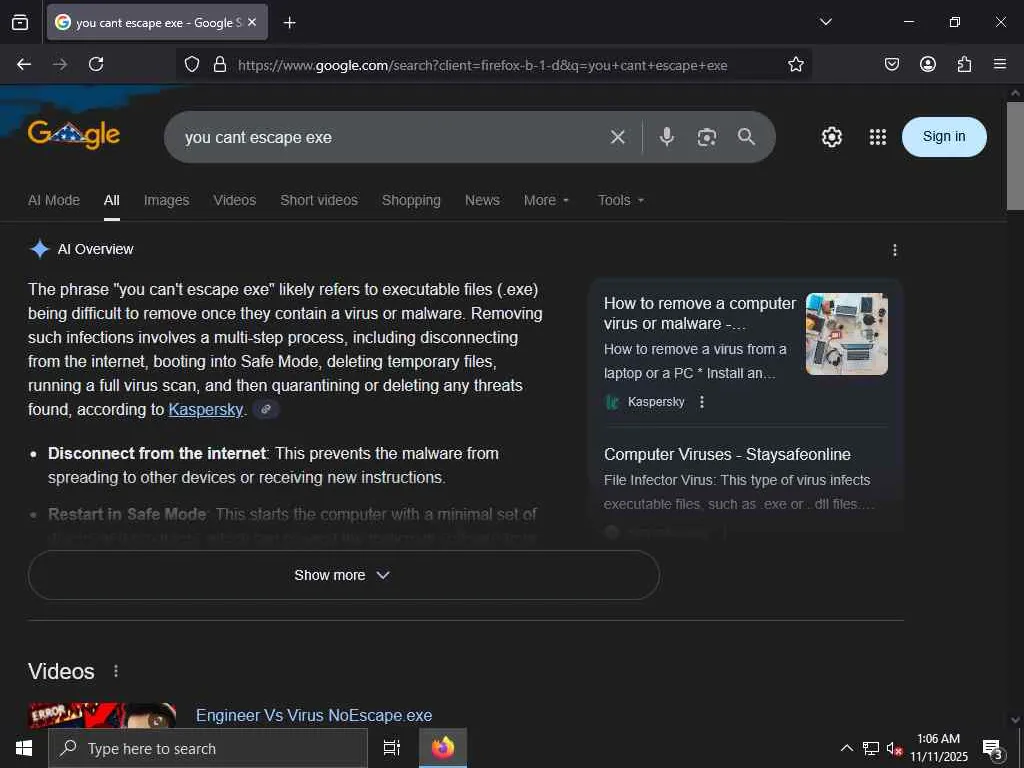Switch to Images tab
1024x768 pixels.
tap(167, 200)
